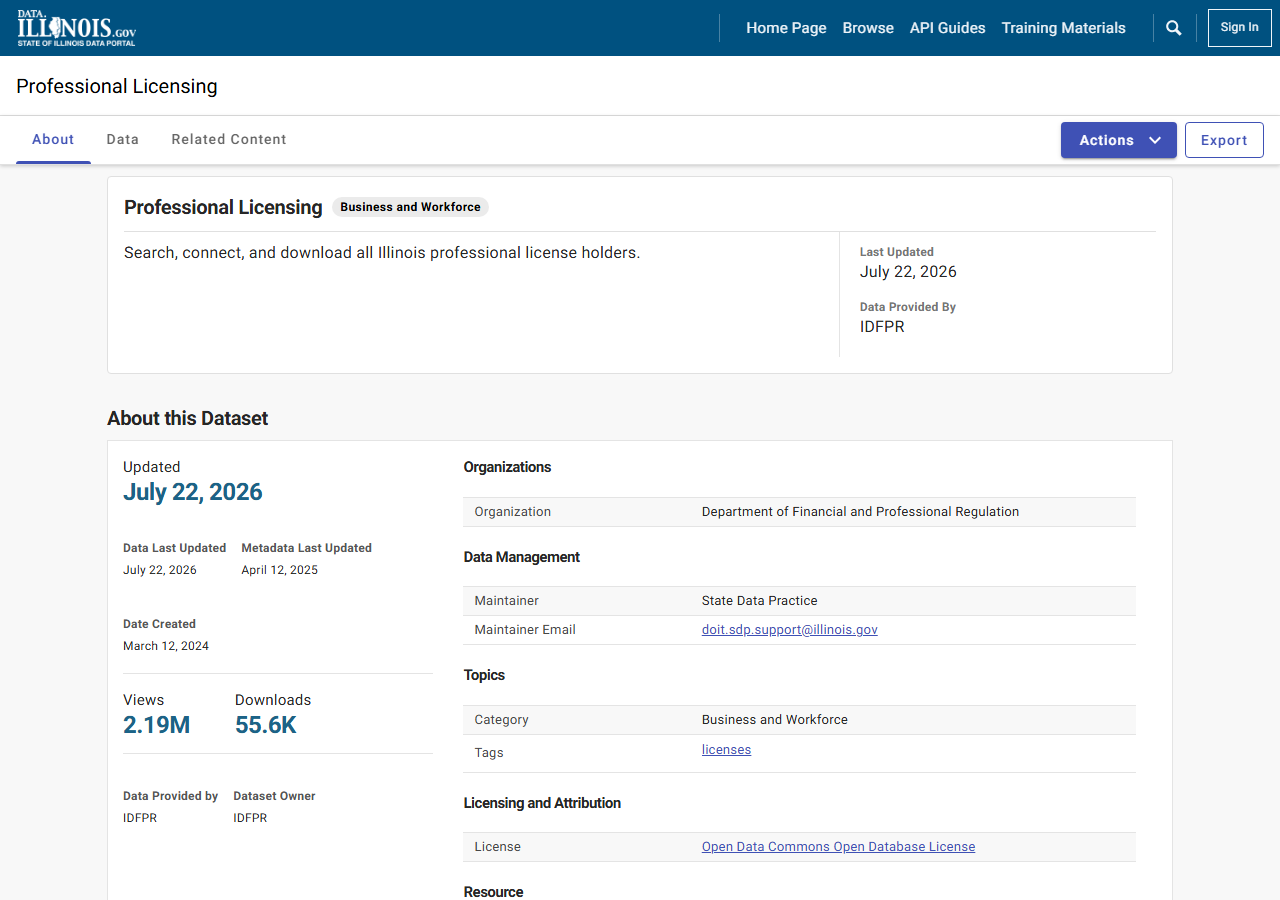Click the 'About this Dataset' heading

[x=188, y=419]
